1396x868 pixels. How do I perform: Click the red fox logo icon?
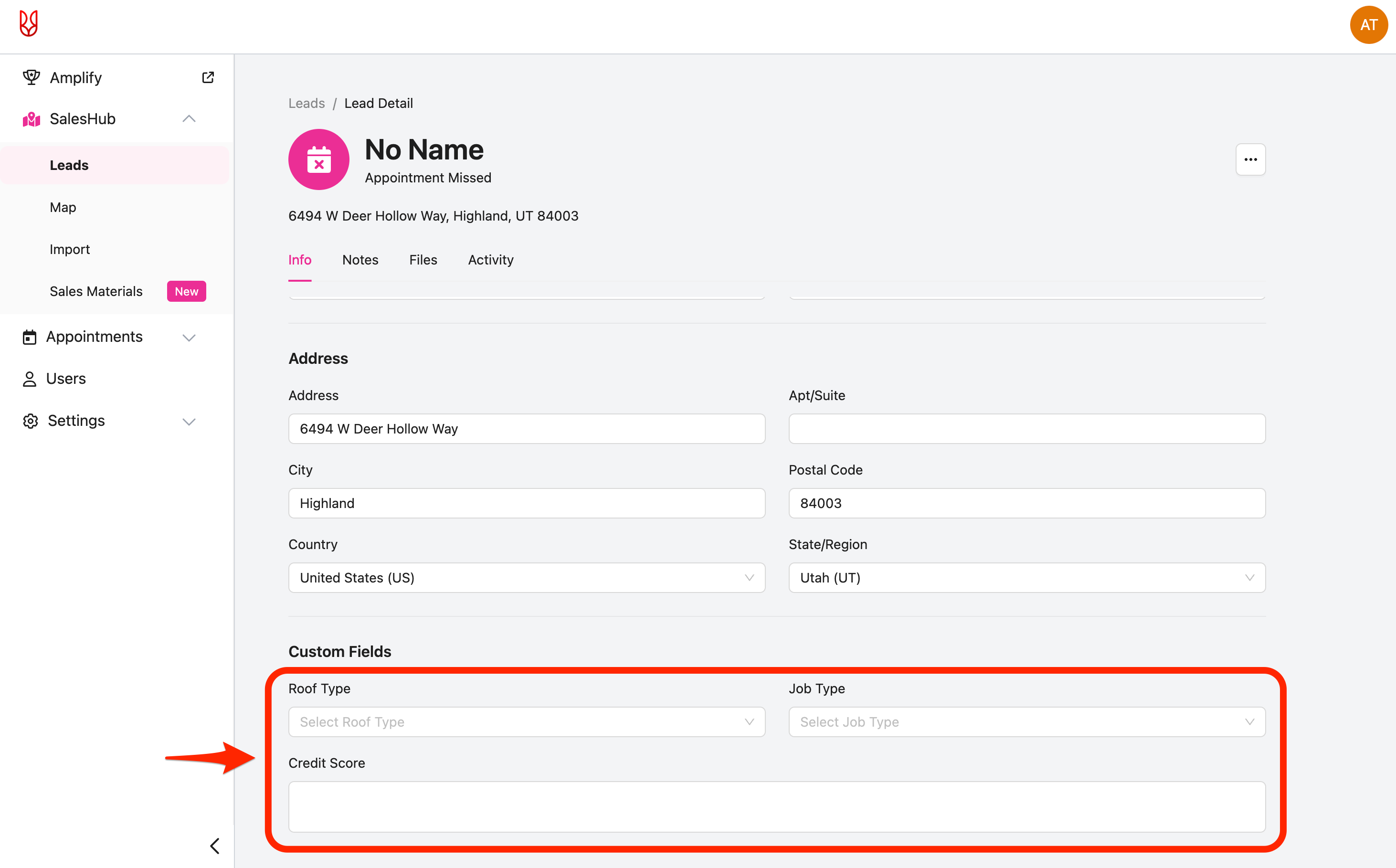29,24
